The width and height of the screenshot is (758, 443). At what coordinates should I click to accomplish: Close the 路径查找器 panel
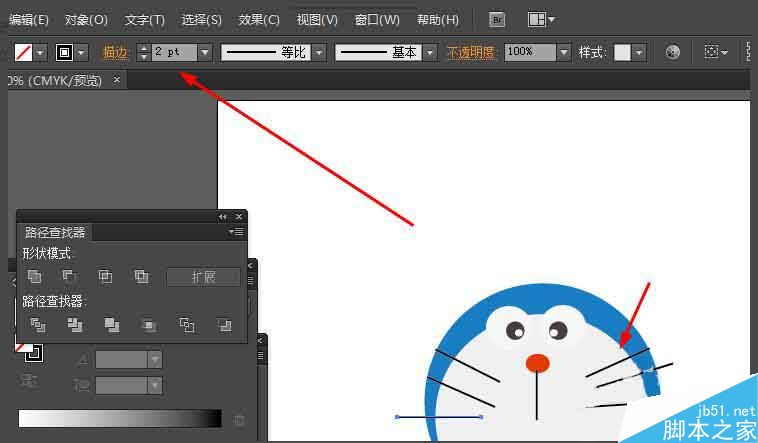pos(239,217)
